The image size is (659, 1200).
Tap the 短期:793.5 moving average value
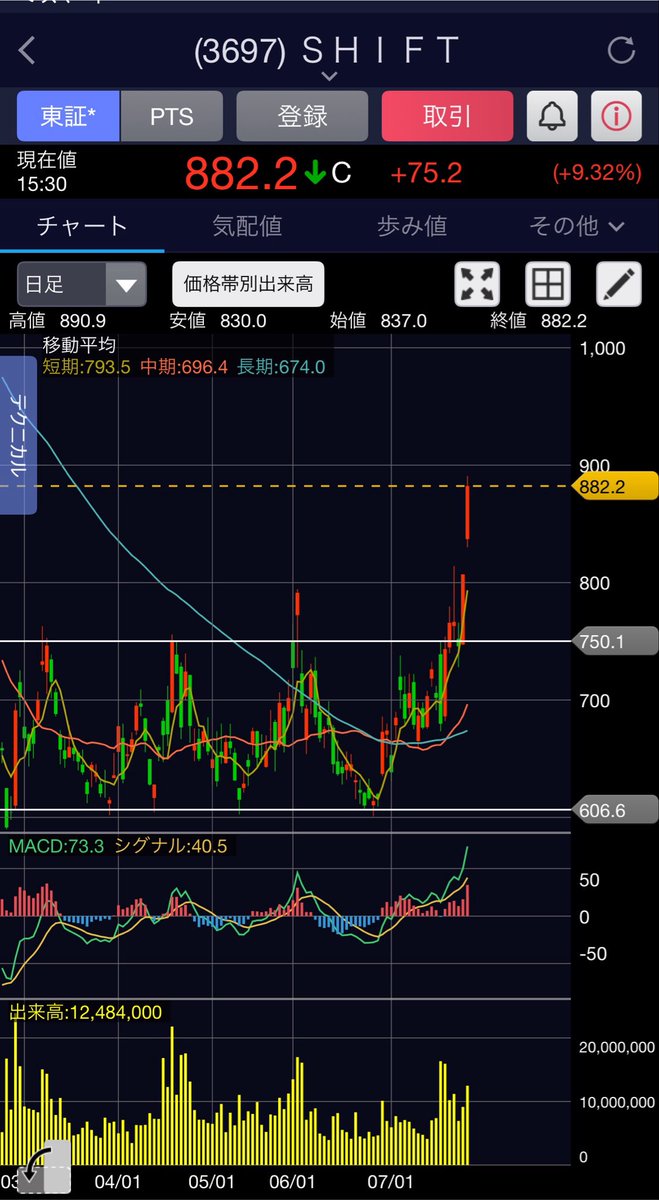click(x=88, y=367)
